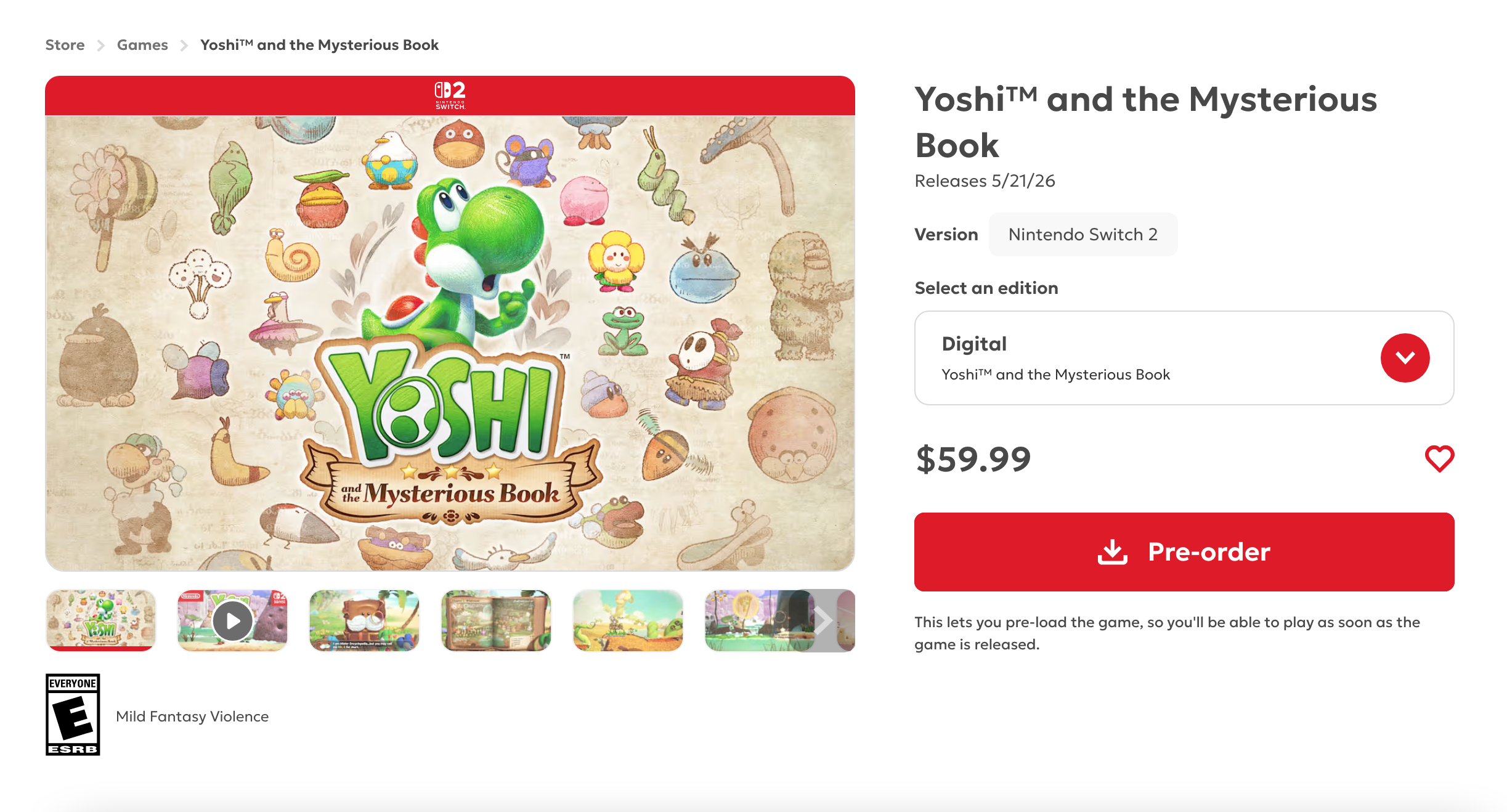Click the play icon on the trailer thumbnail

[x=232, y=620]
